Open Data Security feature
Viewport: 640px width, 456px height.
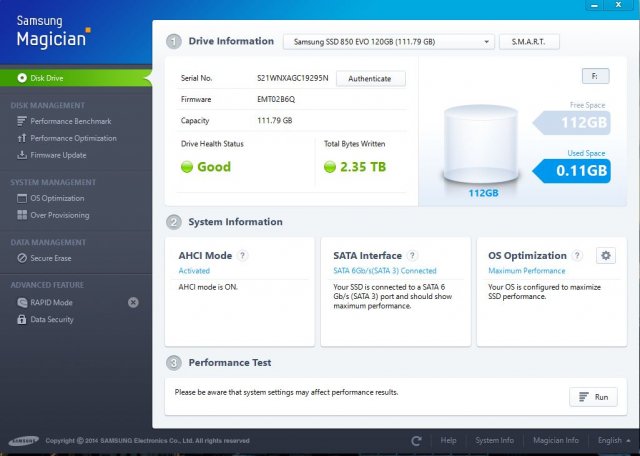coord(52,319)
